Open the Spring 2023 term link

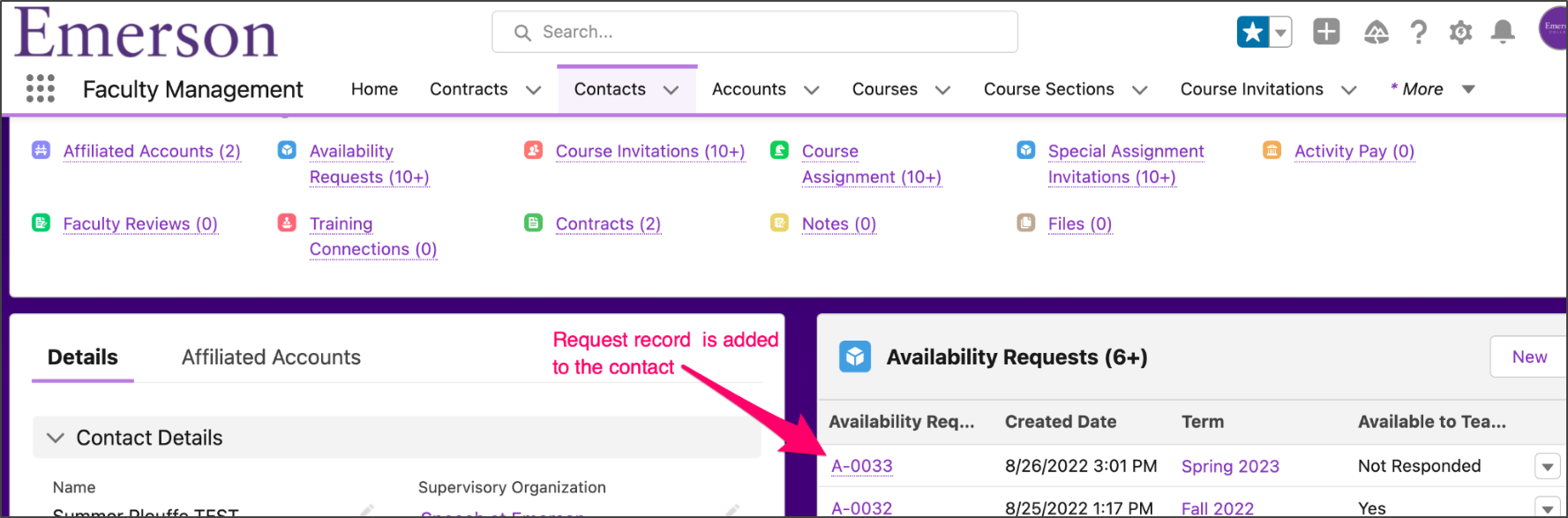[x=1230, y=466]
